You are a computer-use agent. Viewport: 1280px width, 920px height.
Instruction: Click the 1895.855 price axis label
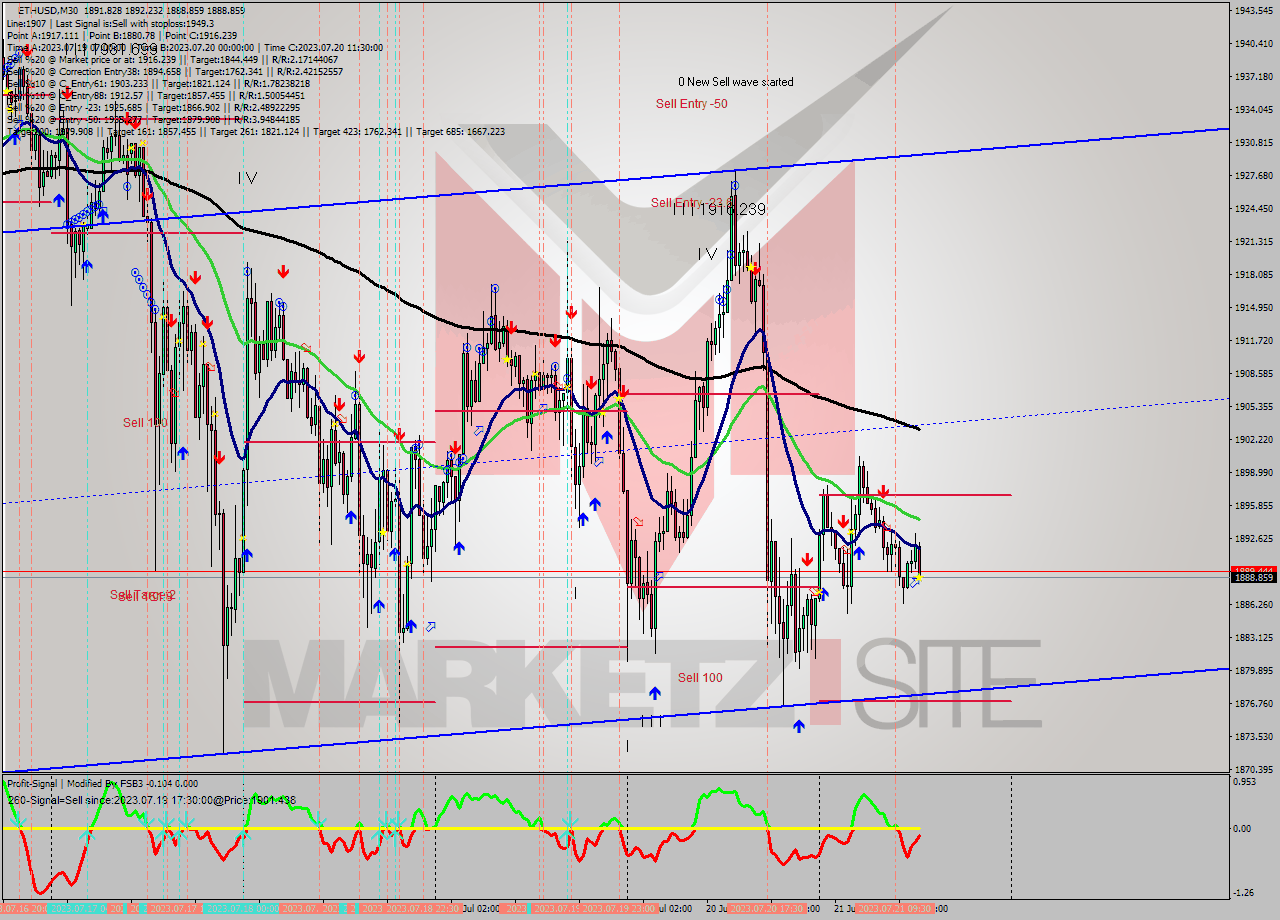[1253, 505]
